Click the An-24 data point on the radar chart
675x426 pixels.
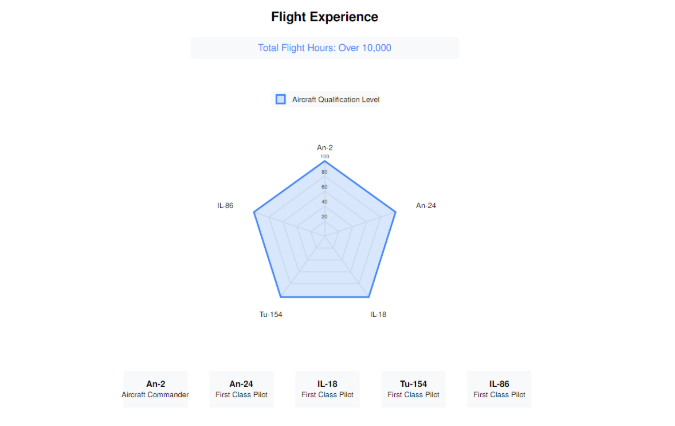396,212
